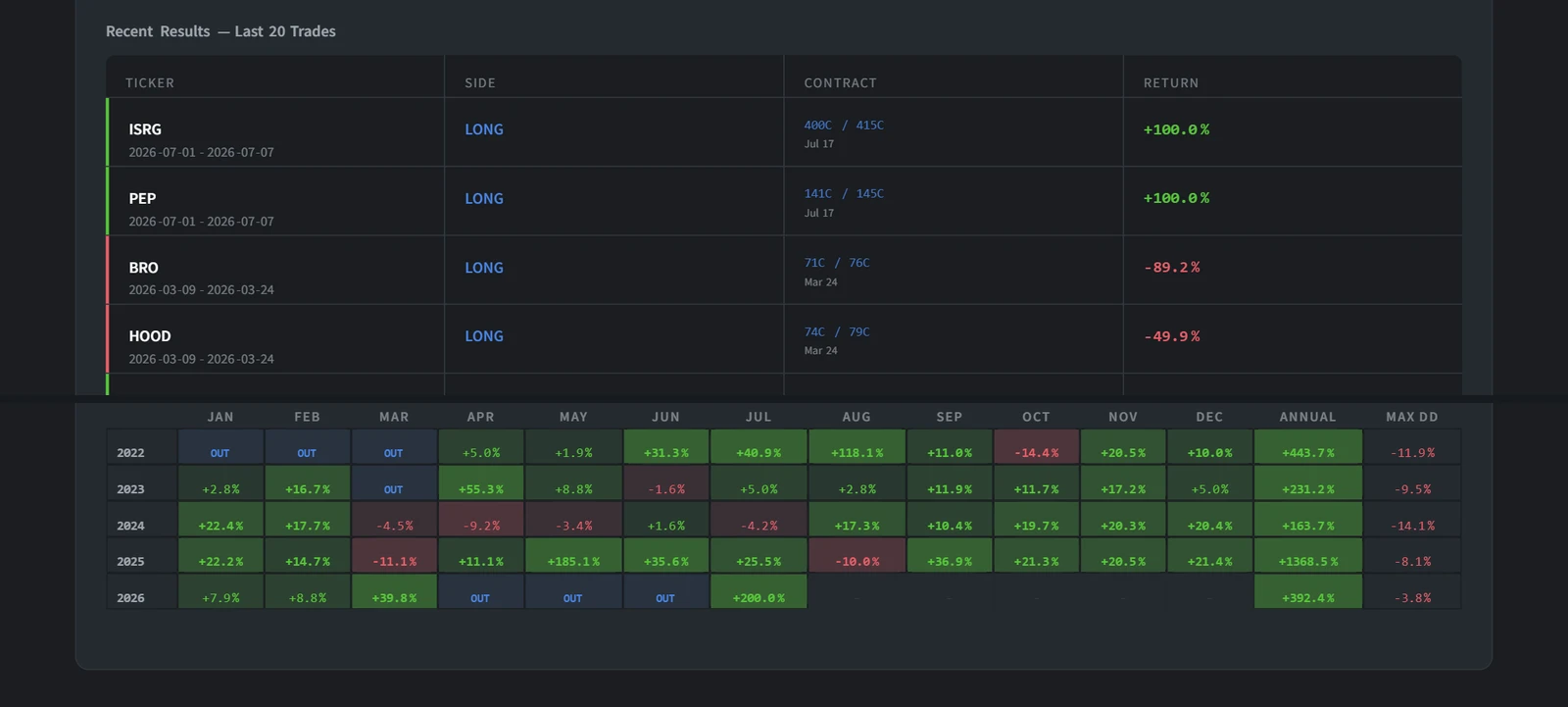The image size is (1568, 707).
Task: Click the 2022 JAN OUT cell
Action: tap(220, 447)
